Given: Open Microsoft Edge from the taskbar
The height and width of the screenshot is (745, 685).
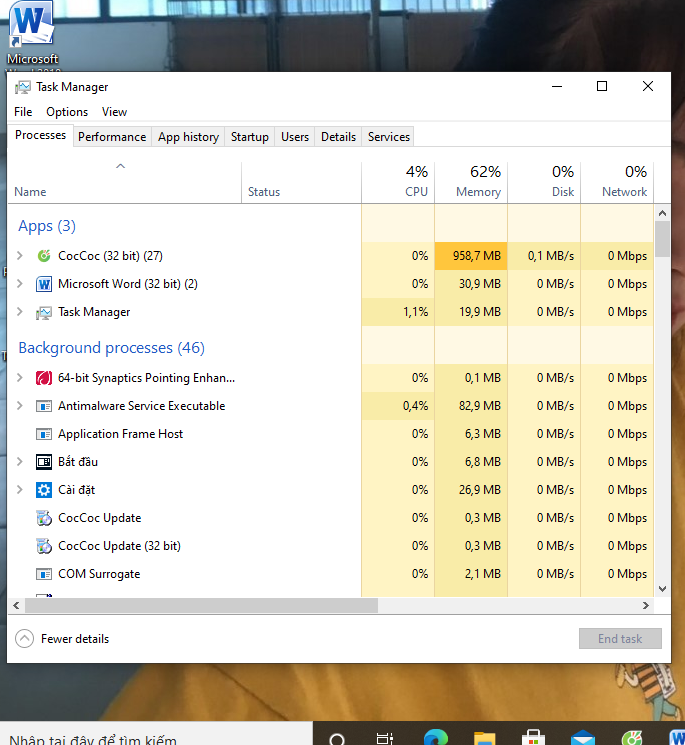Looking at the screenshot, I should [x=436, y=736].
